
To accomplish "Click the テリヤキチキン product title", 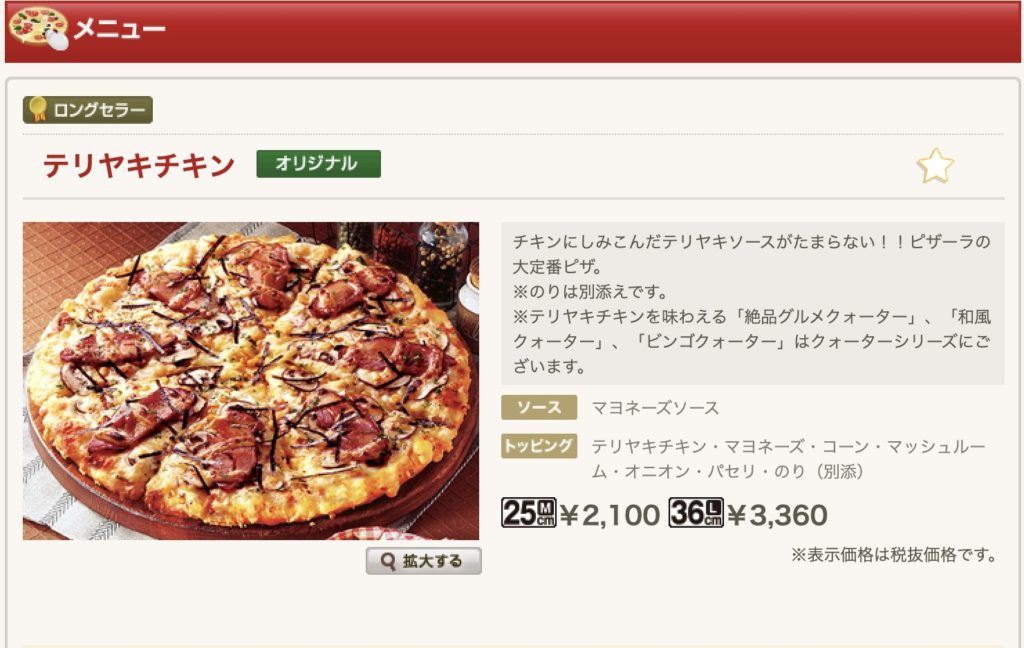I will point(138,165).
